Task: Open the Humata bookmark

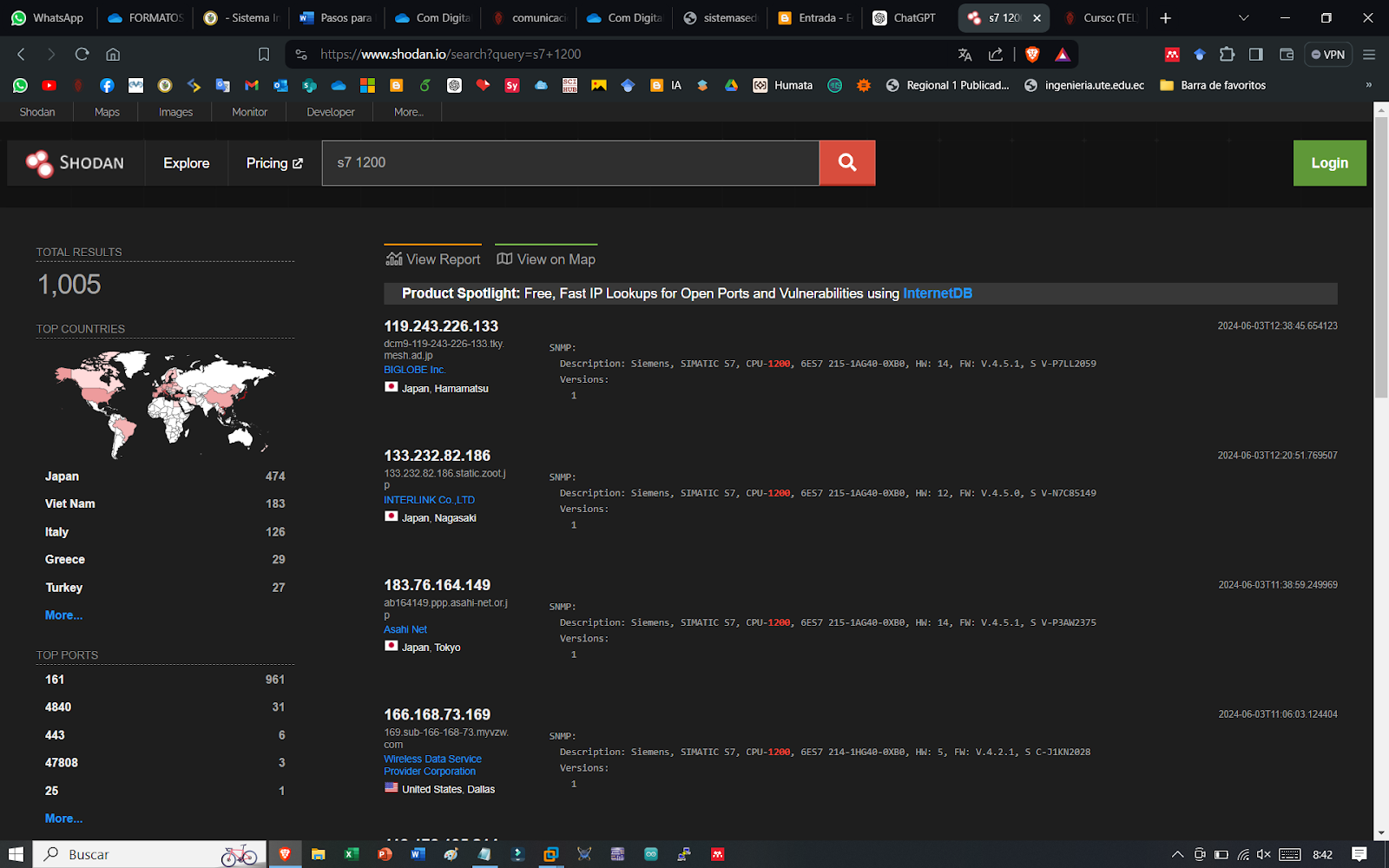Action: point(783,85)
